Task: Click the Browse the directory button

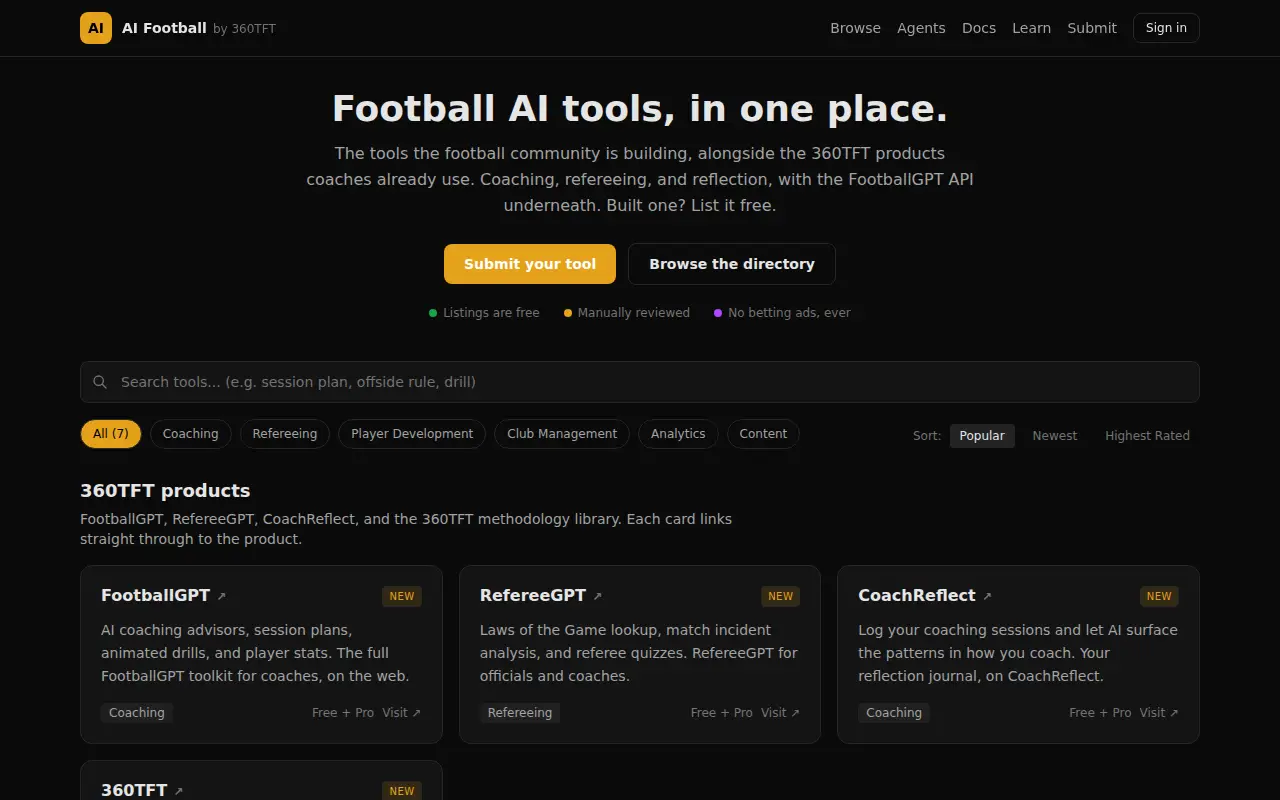Action: (732, 264)
